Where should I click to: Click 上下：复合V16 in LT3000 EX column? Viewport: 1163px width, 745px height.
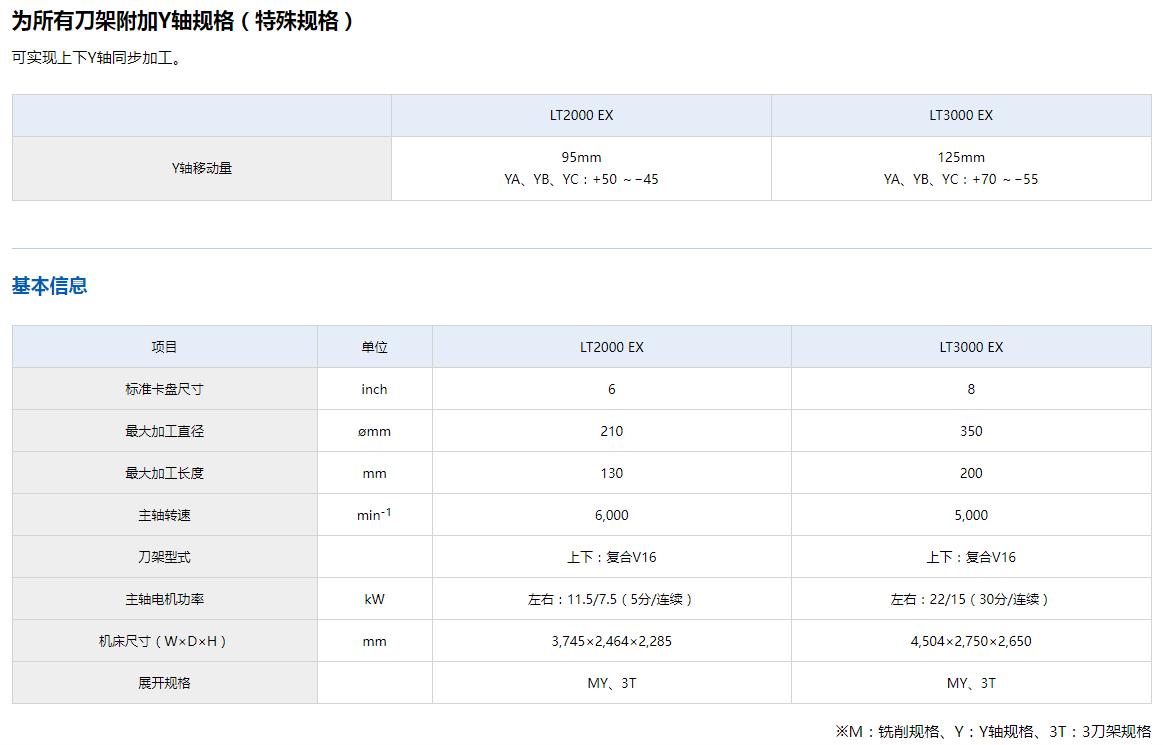(x=971, y=557)
